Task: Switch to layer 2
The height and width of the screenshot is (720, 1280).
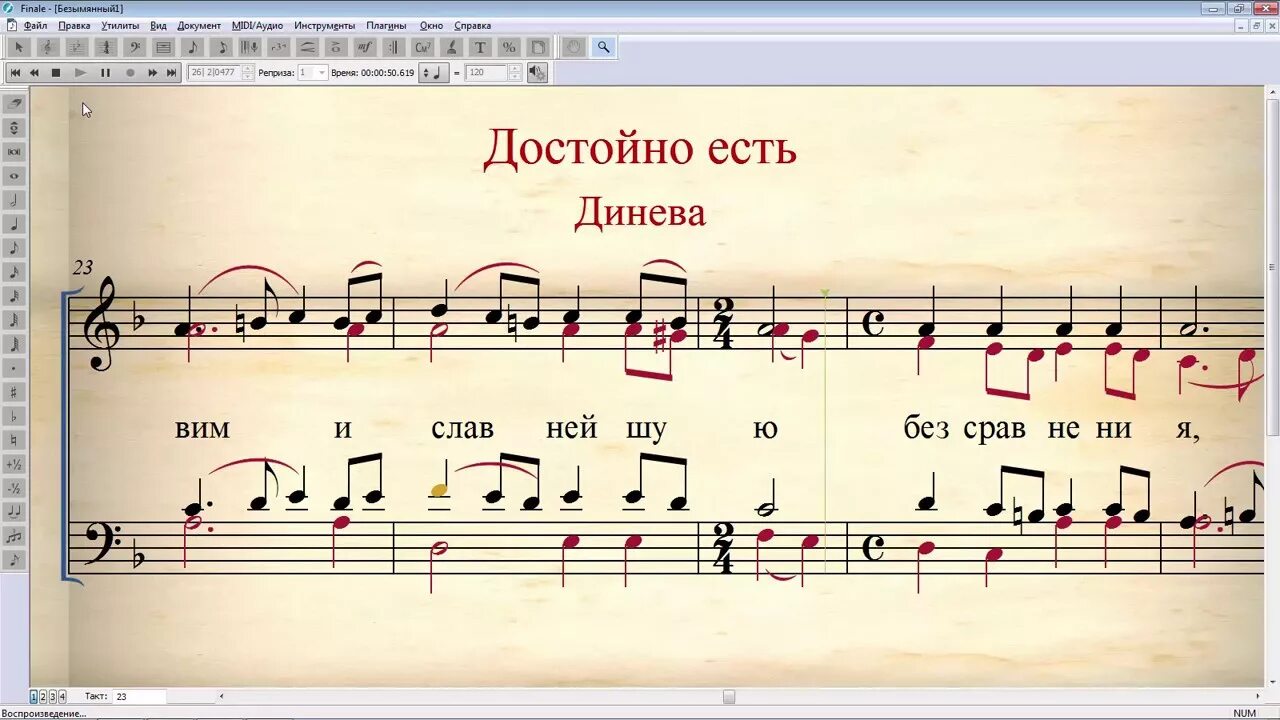Action: 43,696
